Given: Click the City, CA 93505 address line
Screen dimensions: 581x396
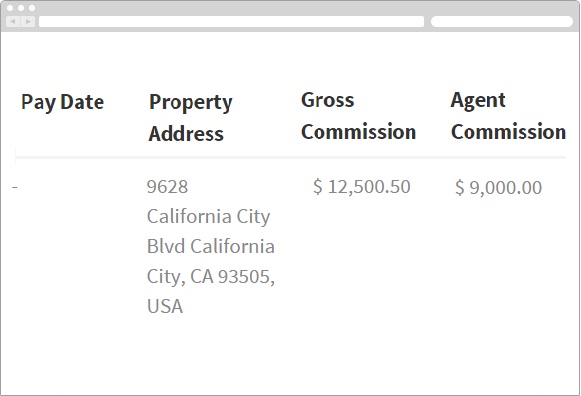Looking at the screenshot, I should tap(210, 276).
